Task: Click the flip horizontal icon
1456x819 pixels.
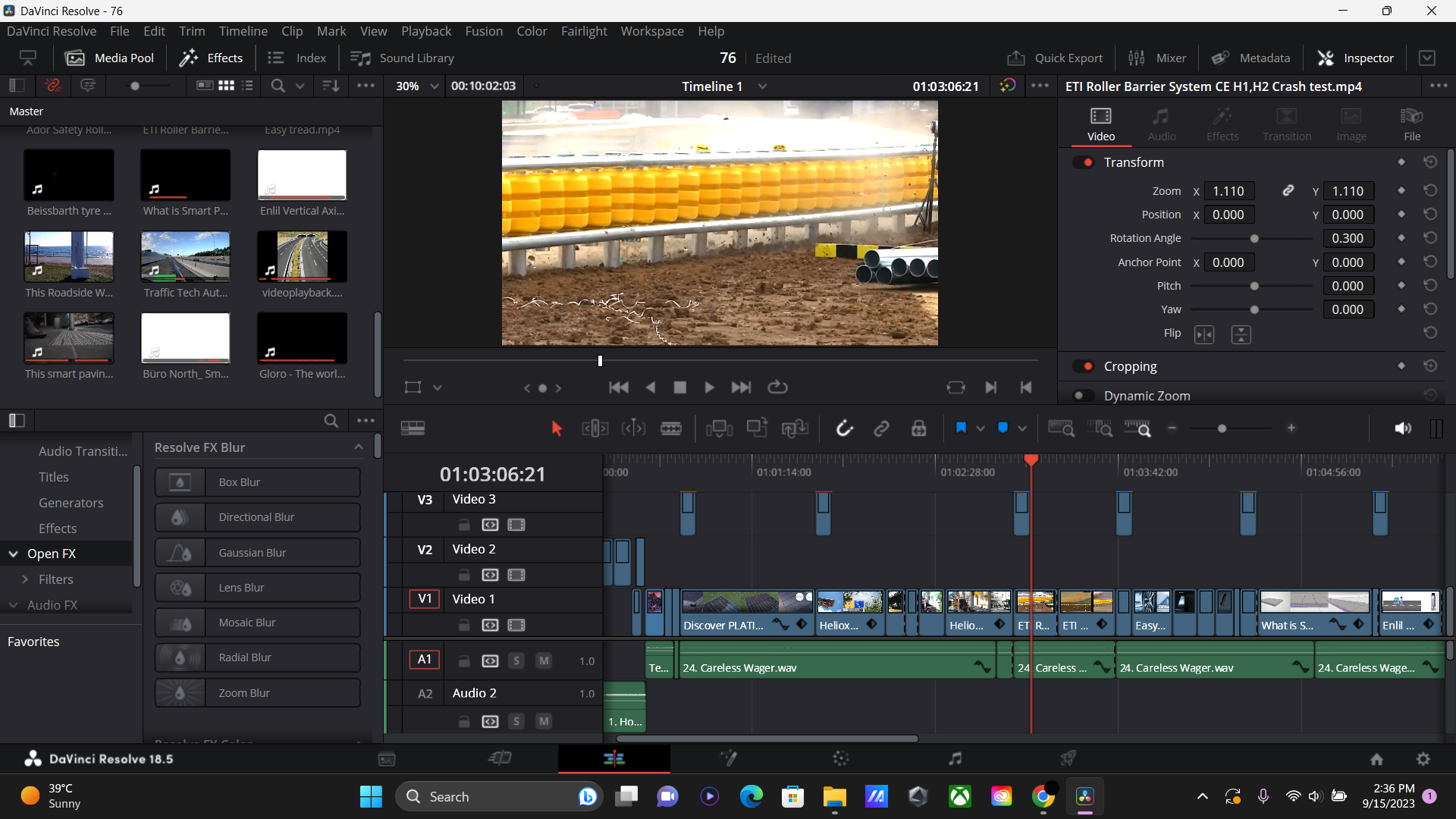Action: click(1204, 334)
